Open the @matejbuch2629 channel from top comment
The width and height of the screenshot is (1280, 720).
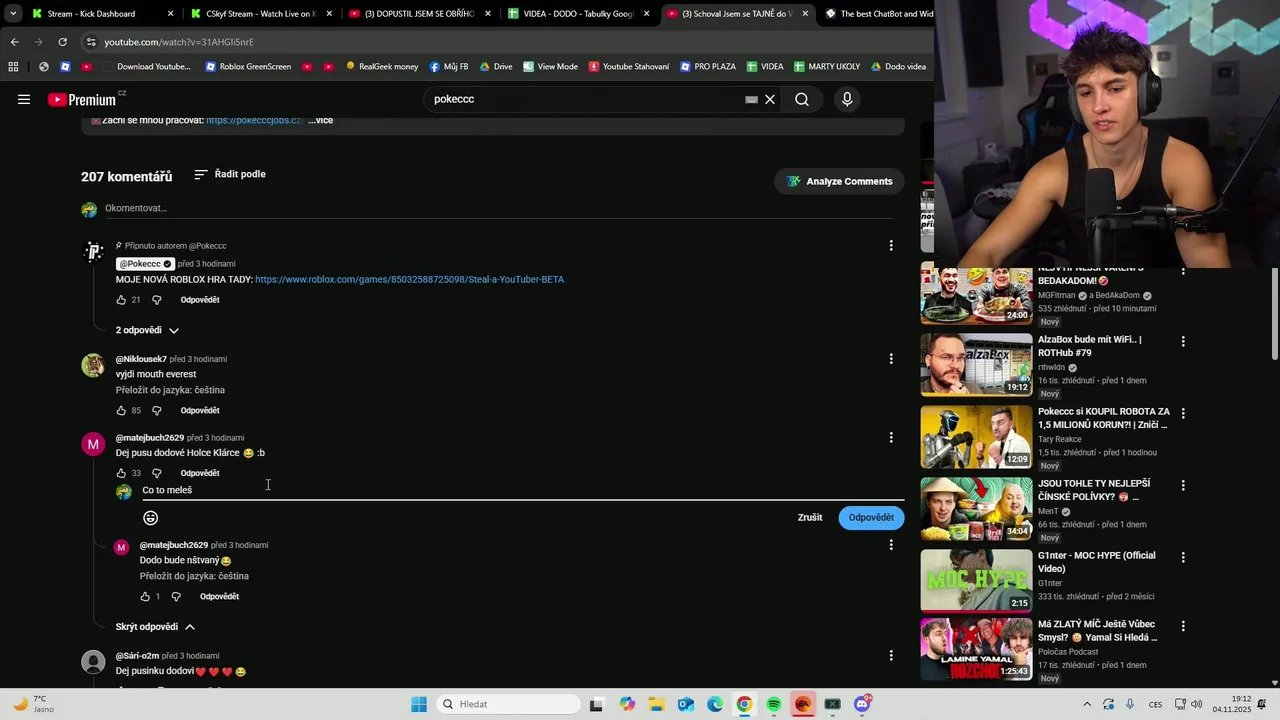tap(150, 438)
